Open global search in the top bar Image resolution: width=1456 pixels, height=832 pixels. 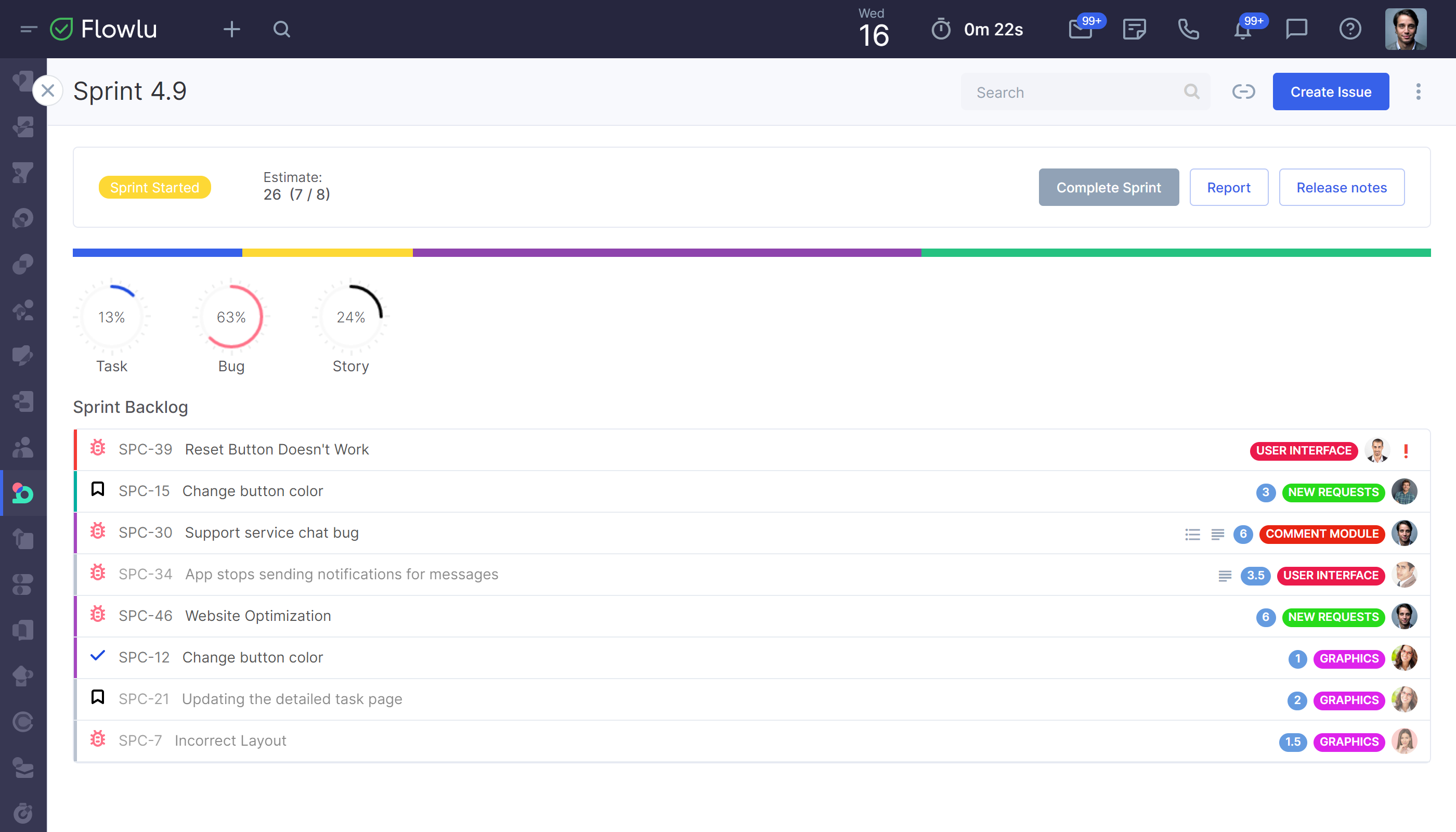[x=282, y=29]
